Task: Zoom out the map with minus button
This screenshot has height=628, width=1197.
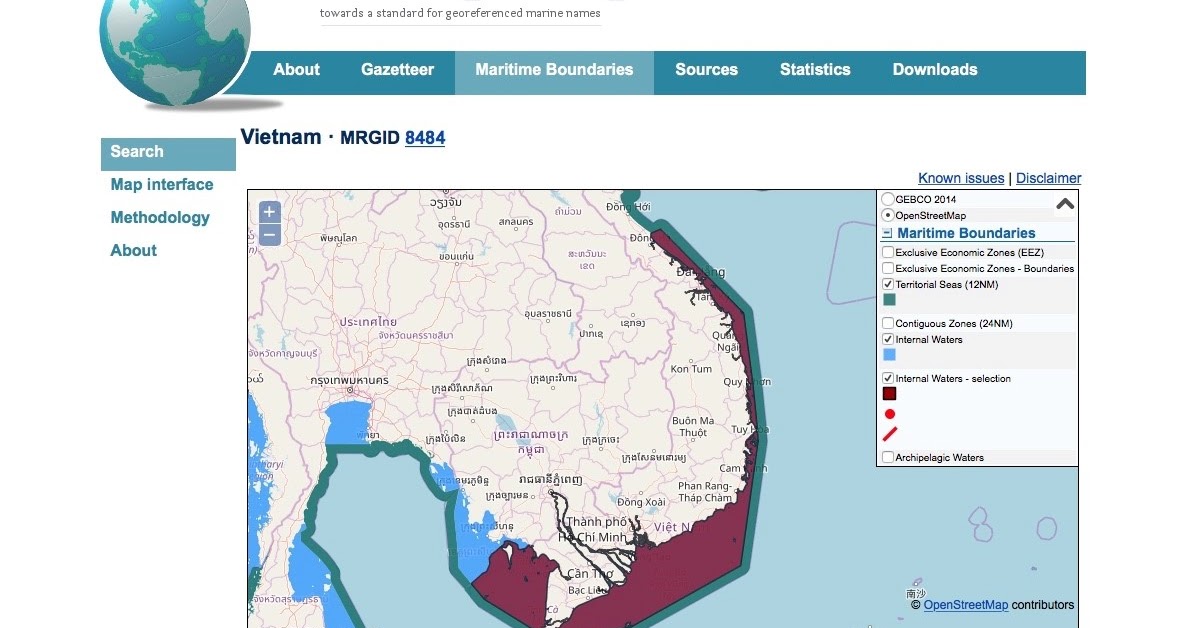Action: (x=269, y=234)
